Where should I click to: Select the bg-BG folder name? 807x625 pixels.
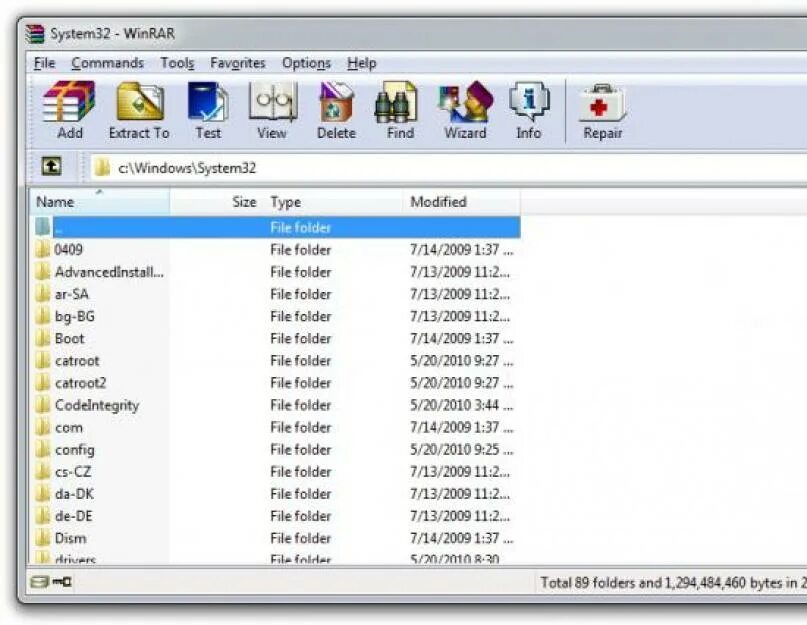point(75,317)
